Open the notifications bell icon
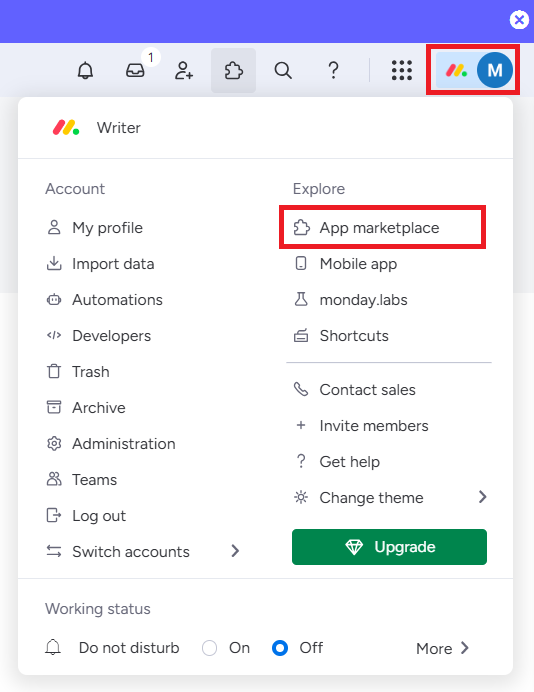Image resolution: width=534 pixels, height=692 pixels. 85,71
